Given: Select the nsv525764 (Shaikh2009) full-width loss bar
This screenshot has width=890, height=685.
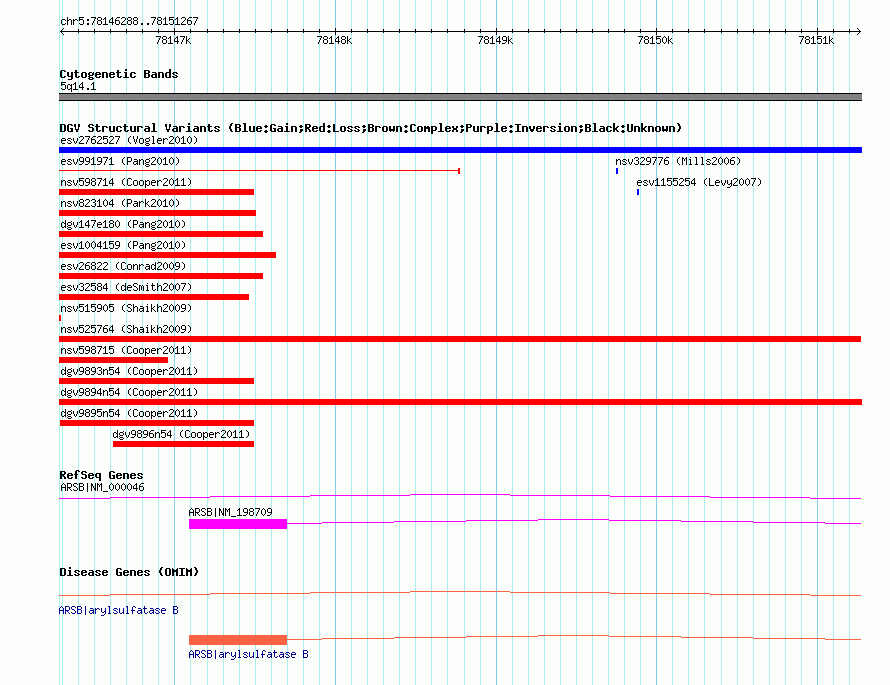Looking at the screenshot, I should coord(460,339).
